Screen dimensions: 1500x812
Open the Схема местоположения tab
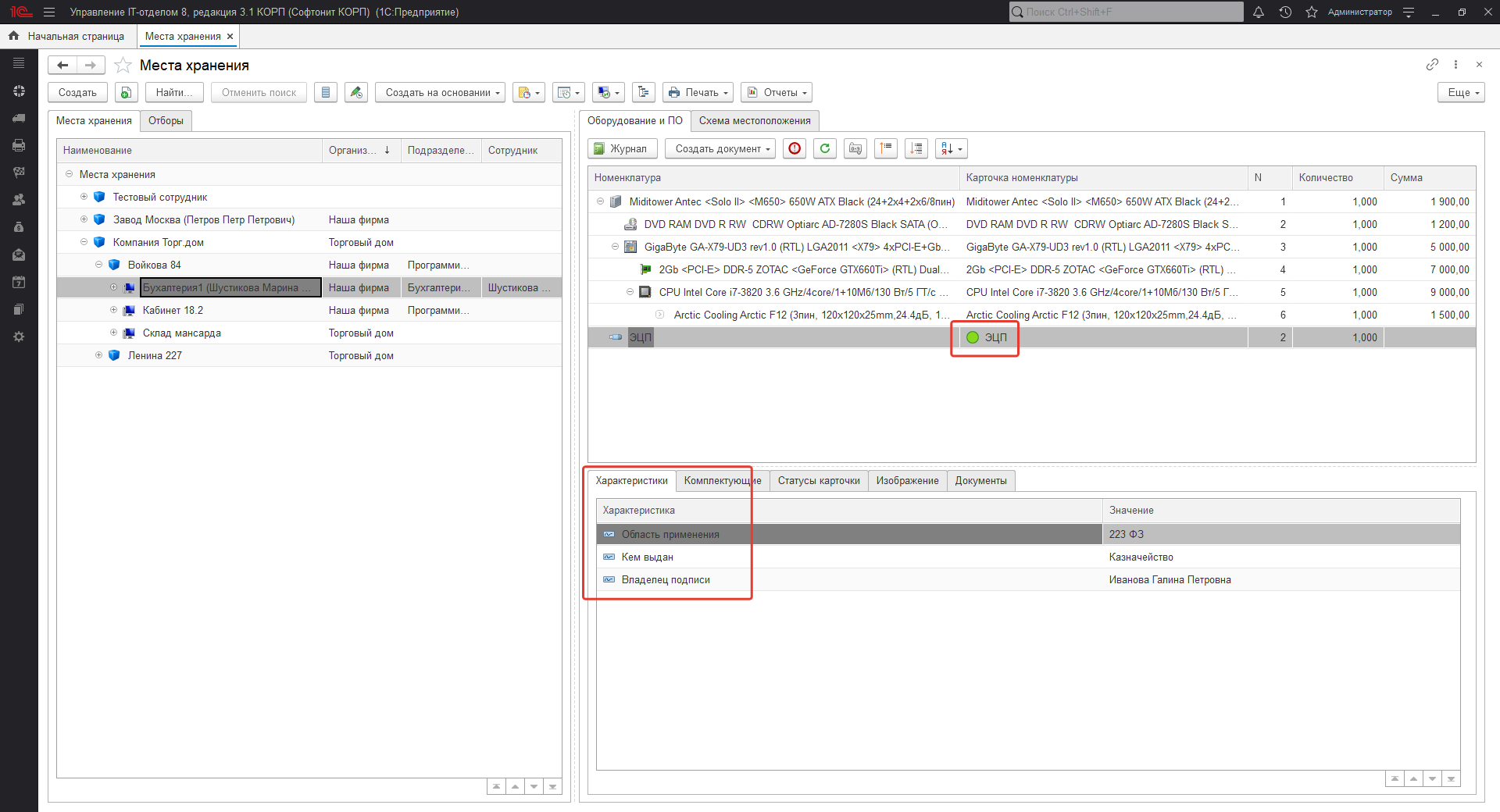point(754,120)
